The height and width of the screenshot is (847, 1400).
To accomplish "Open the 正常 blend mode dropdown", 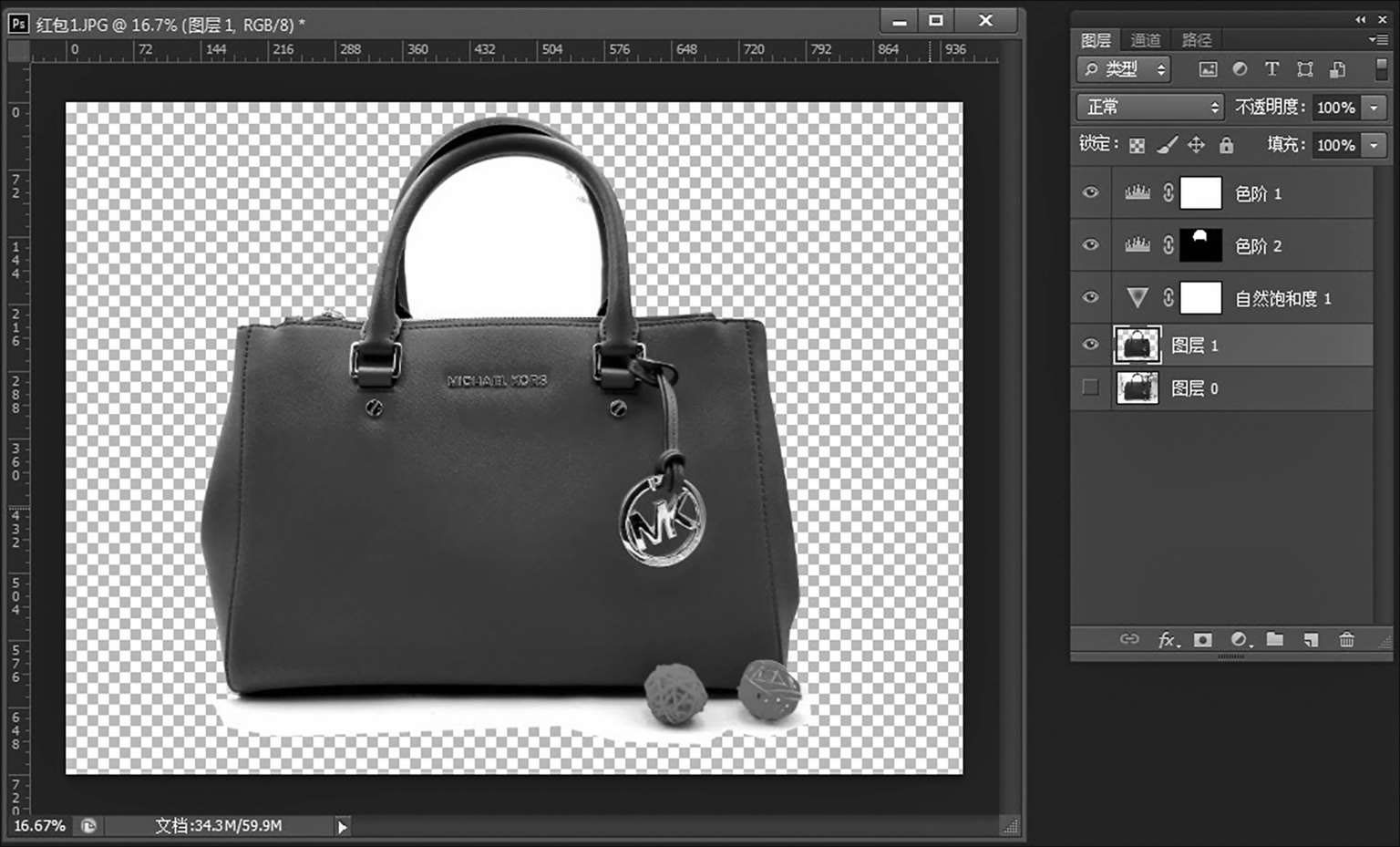I will pyautogui.click(x=1150, y=108).
